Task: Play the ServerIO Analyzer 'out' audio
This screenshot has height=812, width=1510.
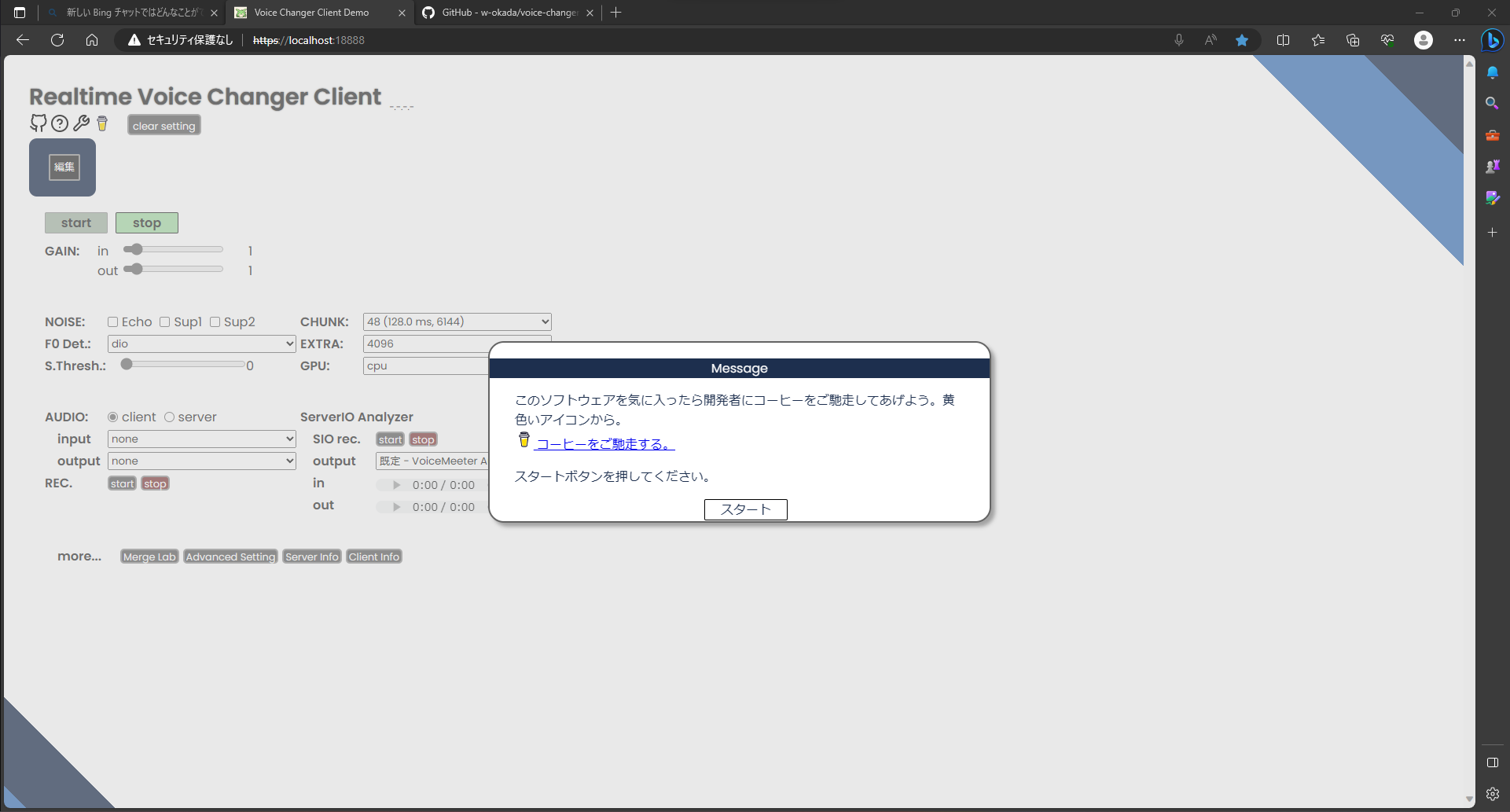Action: (395, 507)
